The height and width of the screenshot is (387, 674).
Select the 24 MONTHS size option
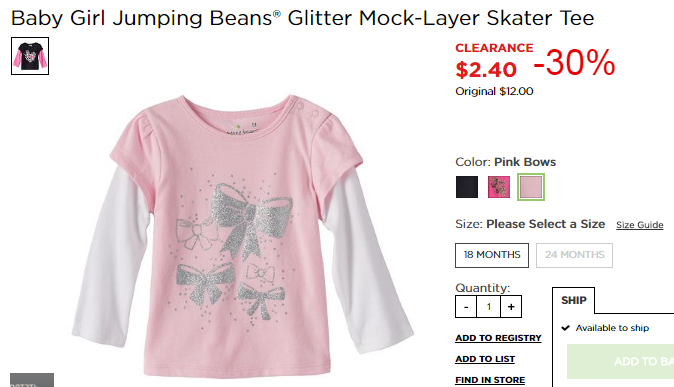[x=574, y=255]
